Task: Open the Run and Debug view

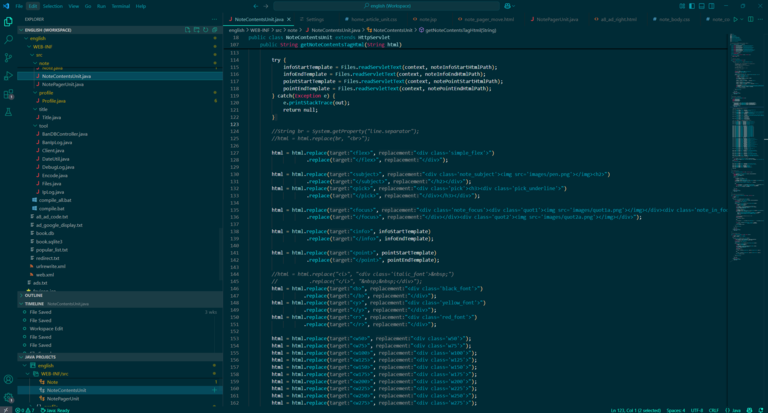Action: 8,76
